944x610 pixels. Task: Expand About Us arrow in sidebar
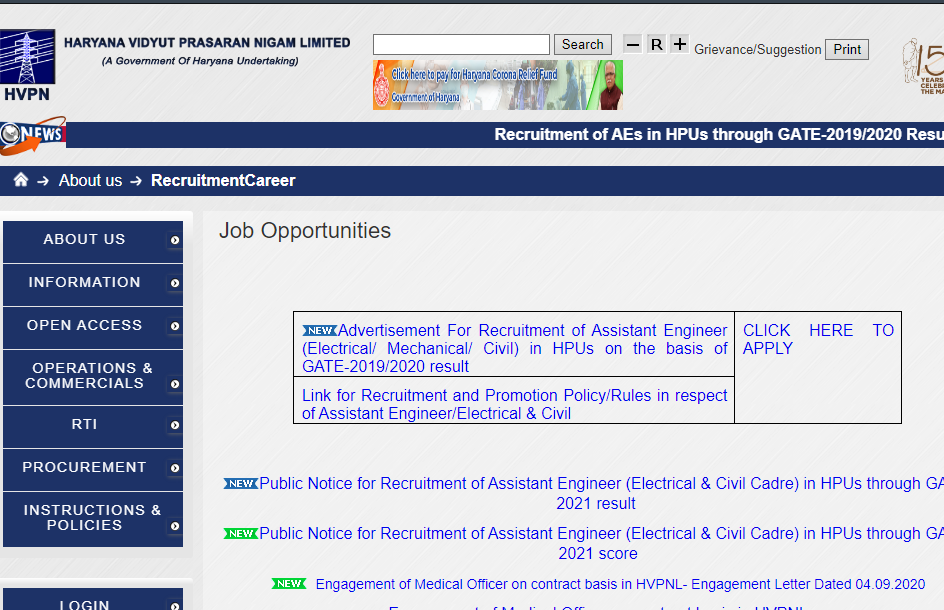click(x=175, y=240)
